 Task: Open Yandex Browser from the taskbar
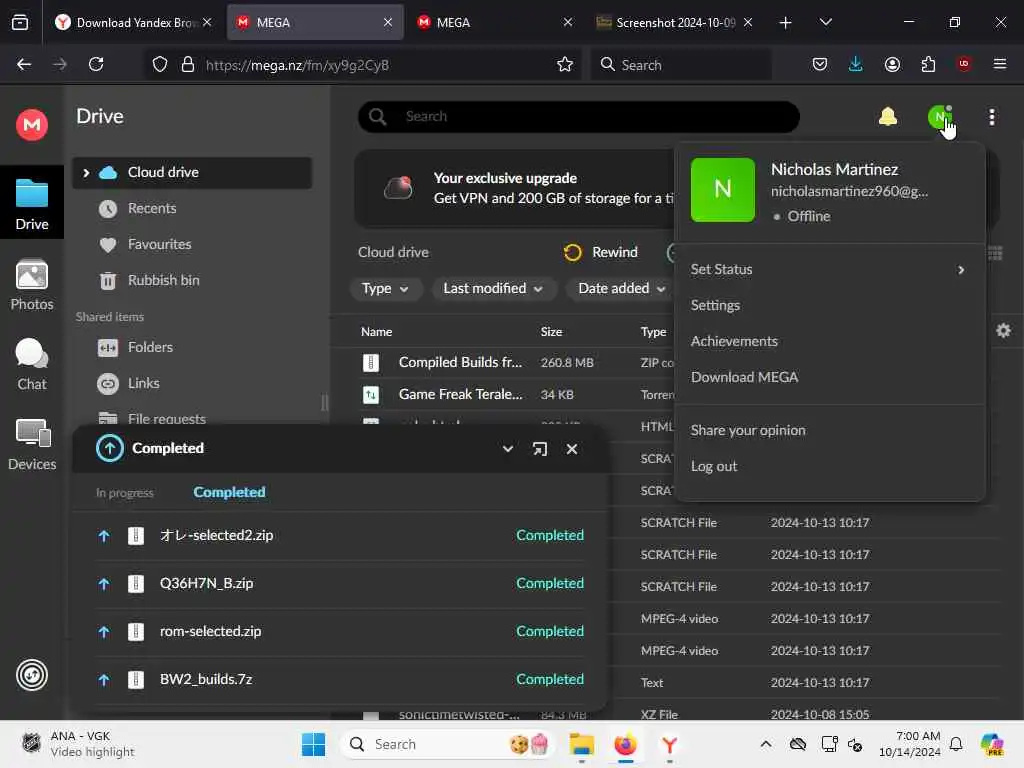tap(669, 744)
